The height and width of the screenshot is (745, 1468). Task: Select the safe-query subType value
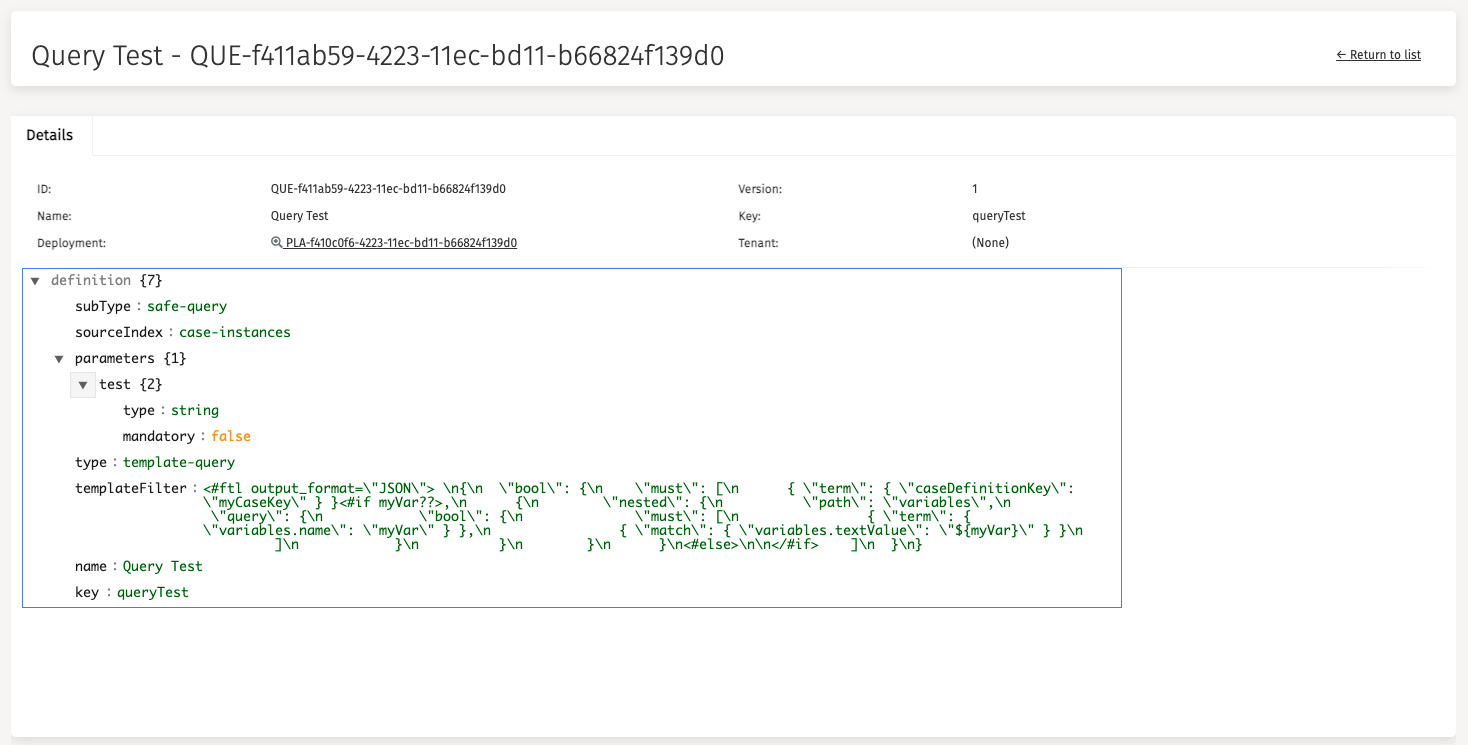click(186, 306)
